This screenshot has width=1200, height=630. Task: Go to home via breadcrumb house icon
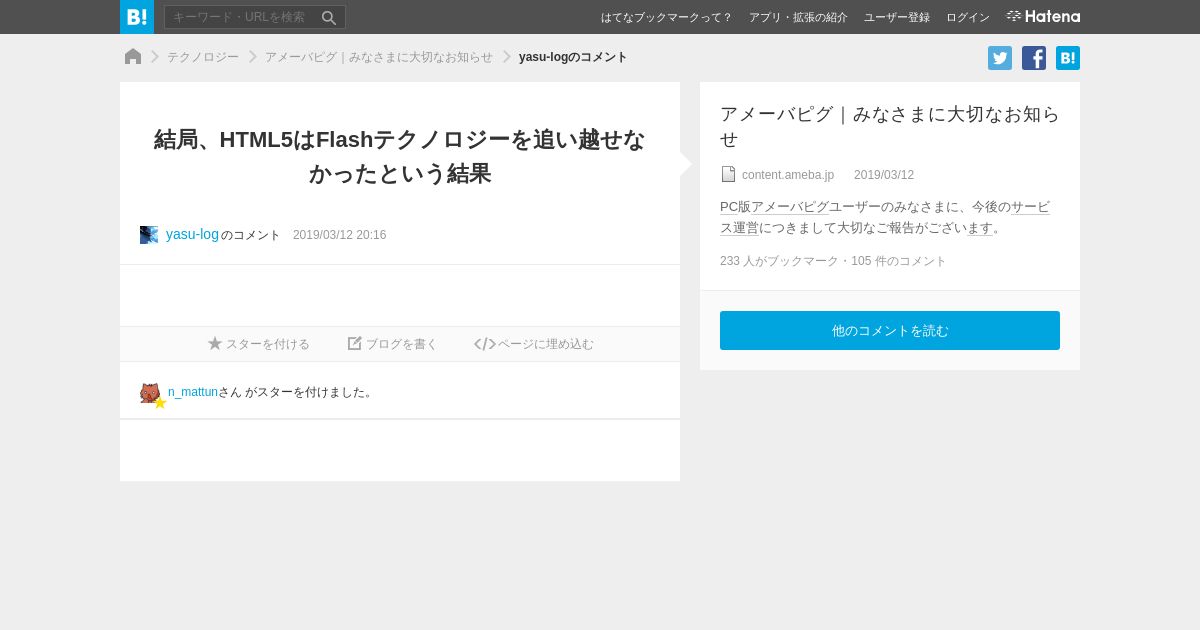coord(133,57)
